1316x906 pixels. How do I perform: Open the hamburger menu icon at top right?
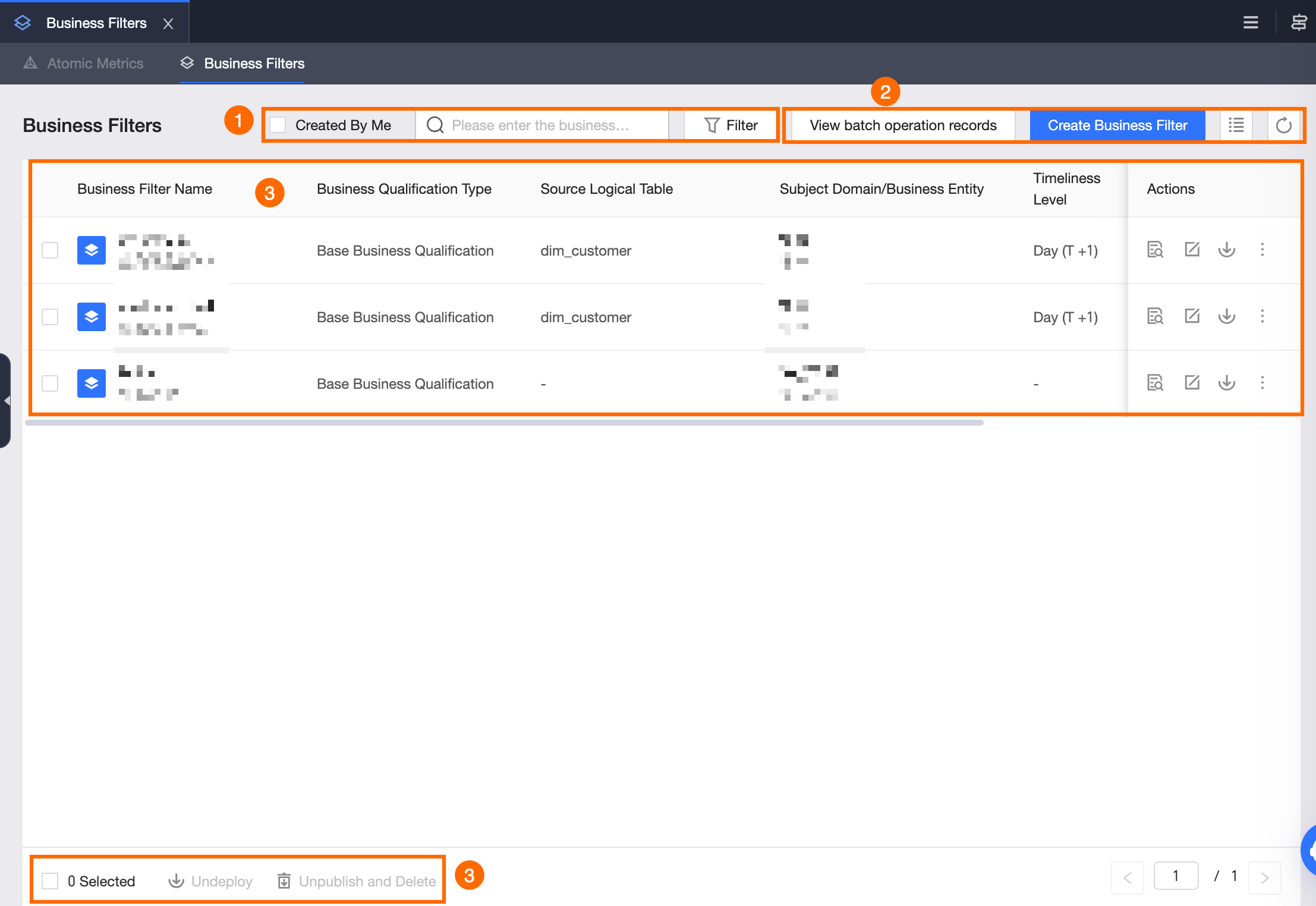1251,23
